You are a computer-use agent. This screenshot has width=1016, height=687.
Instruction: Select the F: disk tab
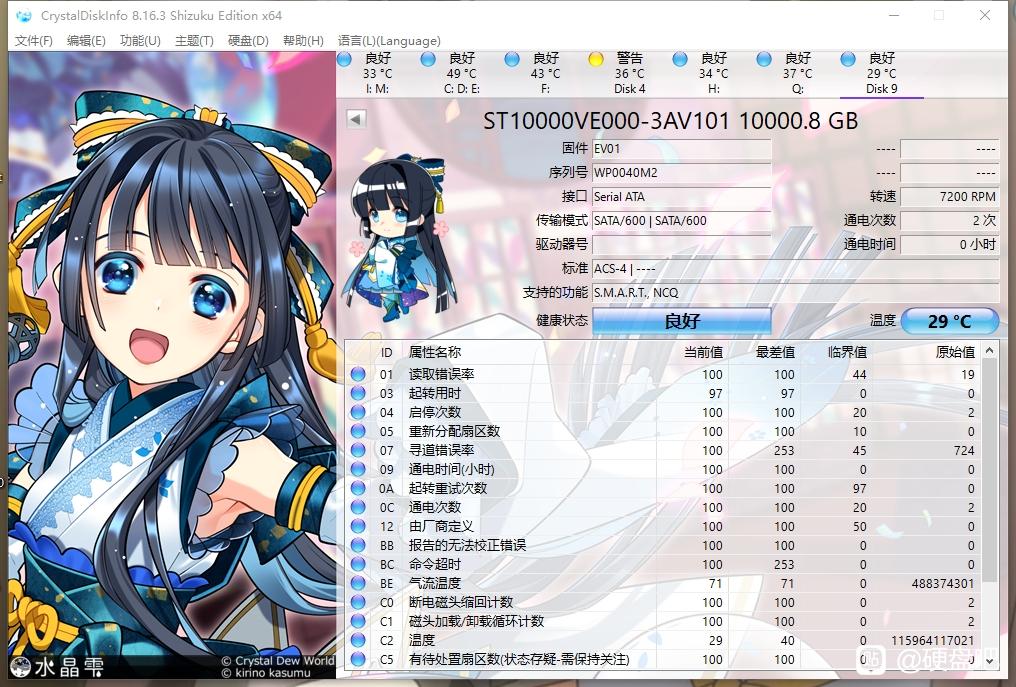click(x=545, y=73)
